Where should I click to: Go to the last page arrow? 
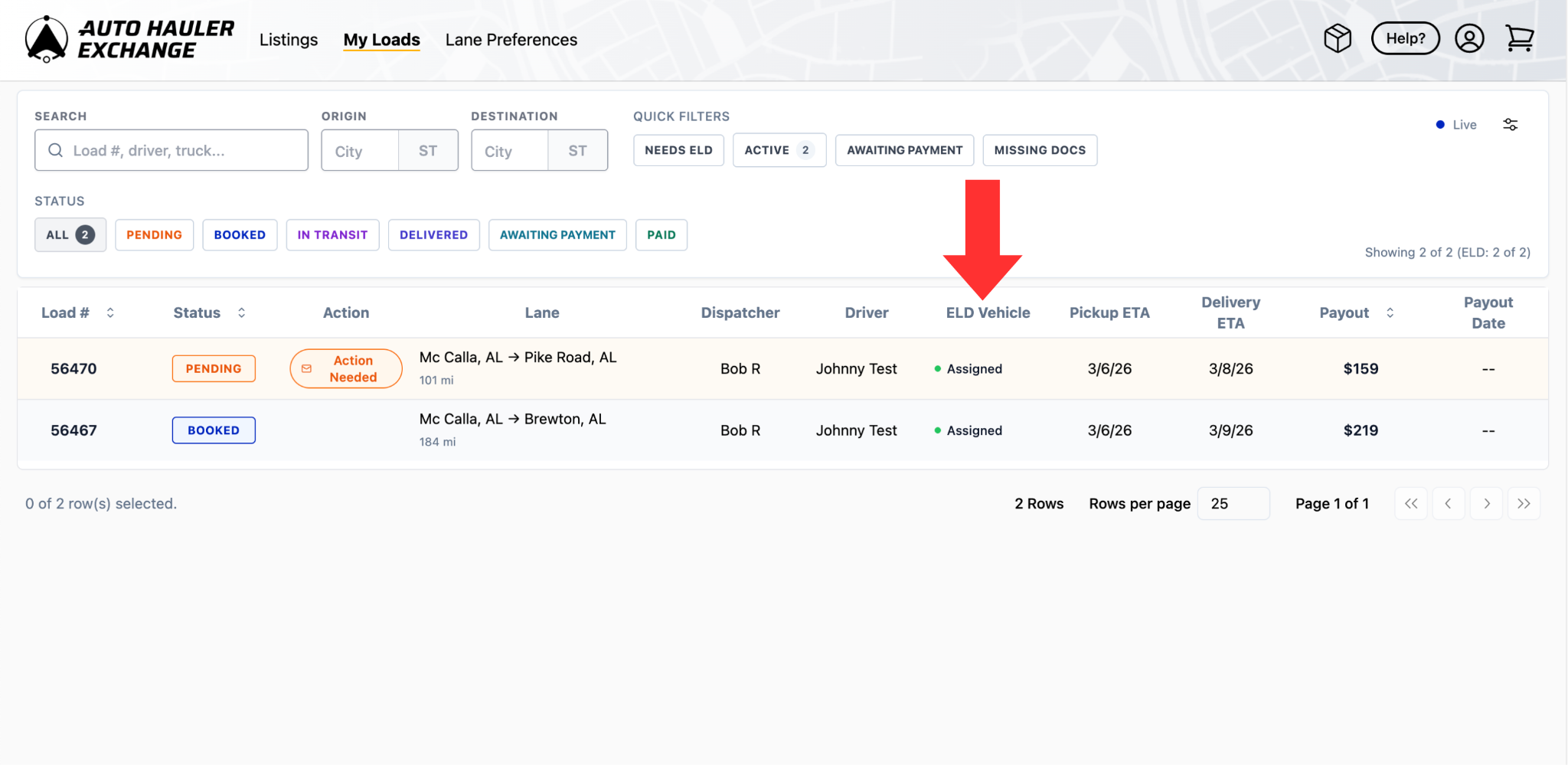click(1524, 504)
